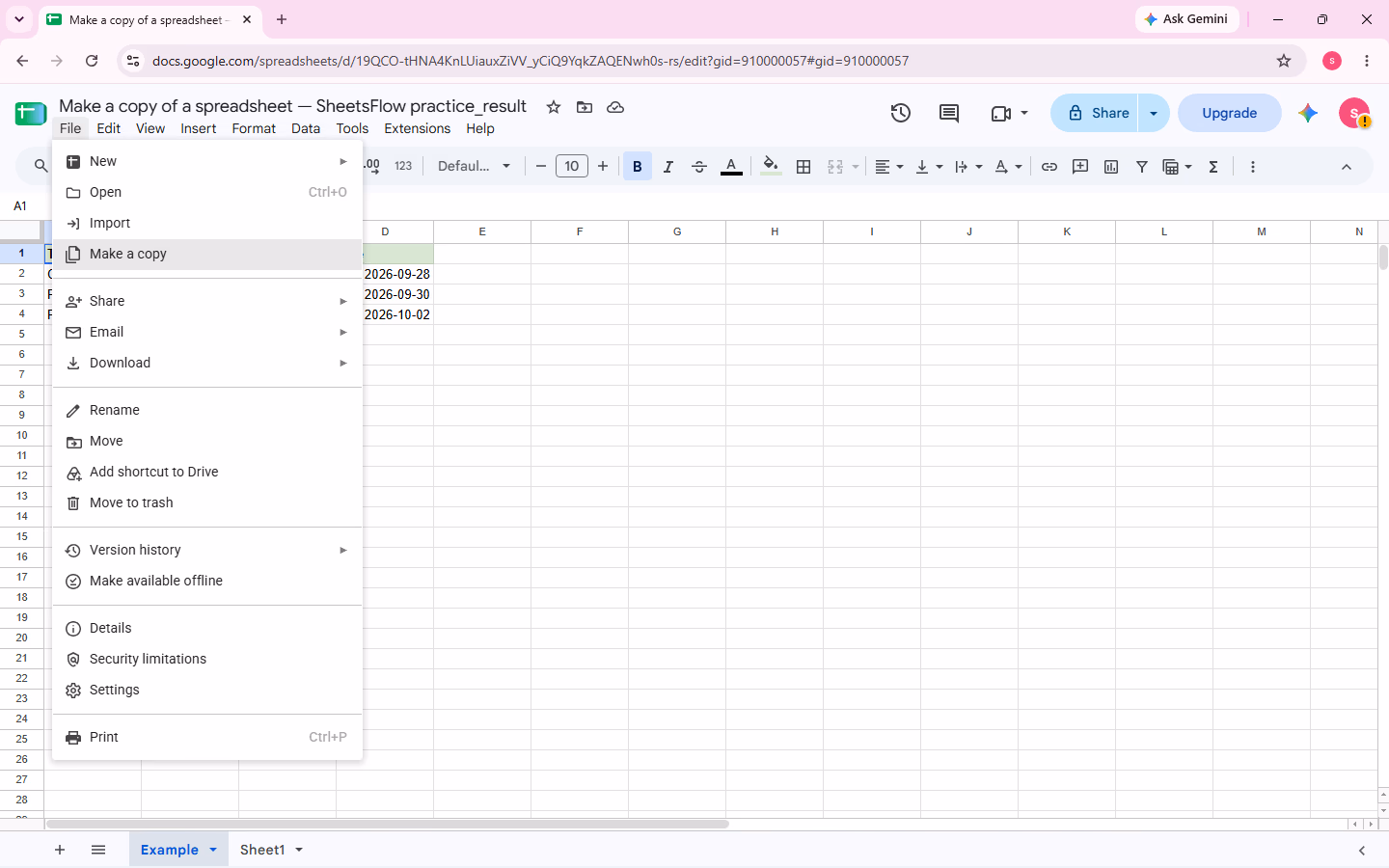Check cloud document status icon

[615, 107]
